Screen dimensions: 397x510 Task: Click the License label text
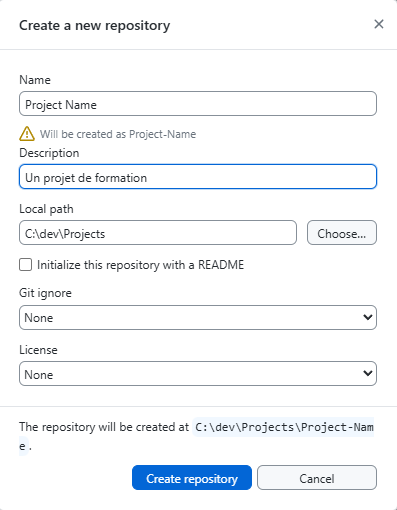[38, 350]
